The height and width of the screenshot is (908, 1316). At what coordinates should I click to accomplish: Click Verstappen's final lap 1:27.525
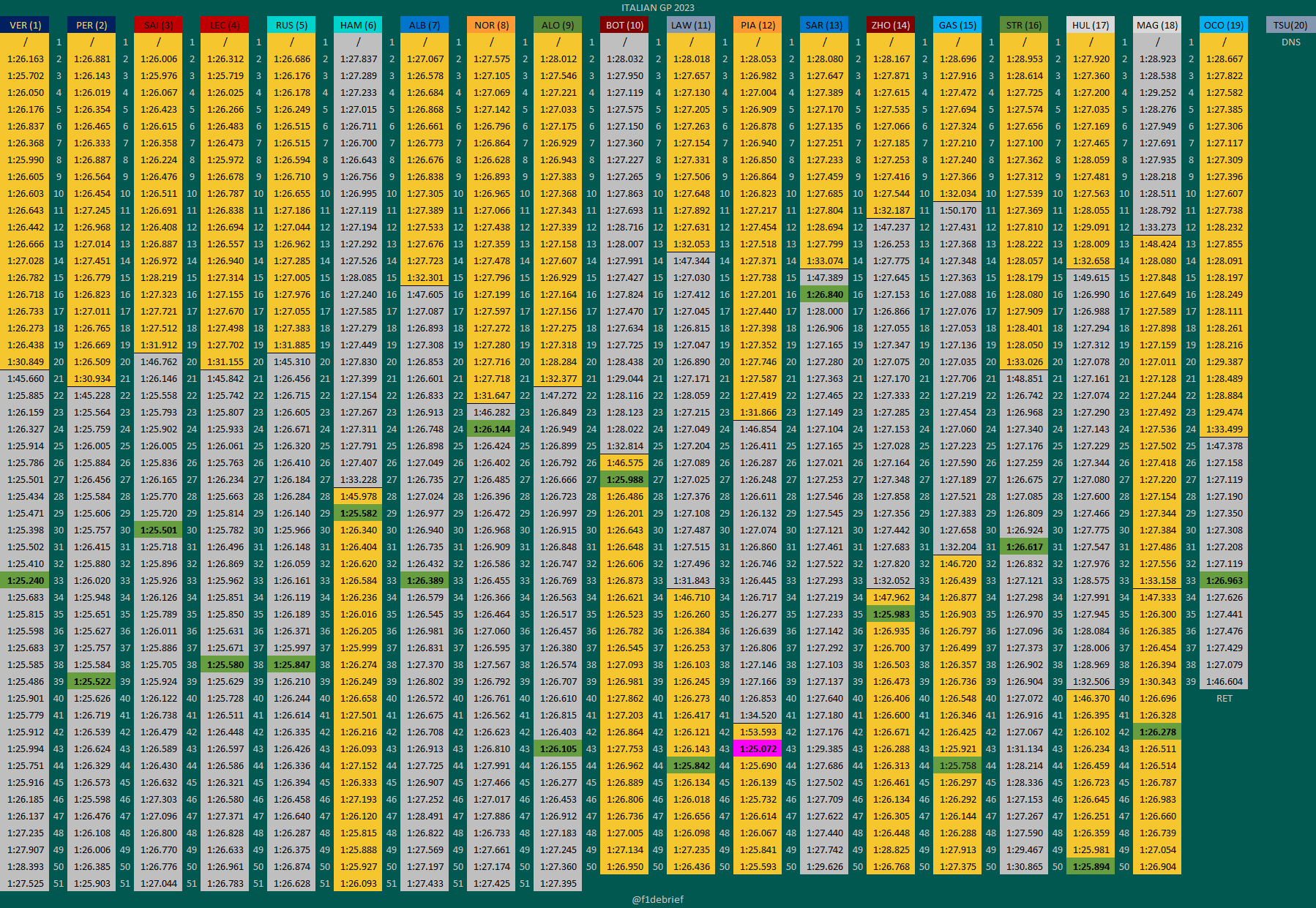click(x=26, y=883)
